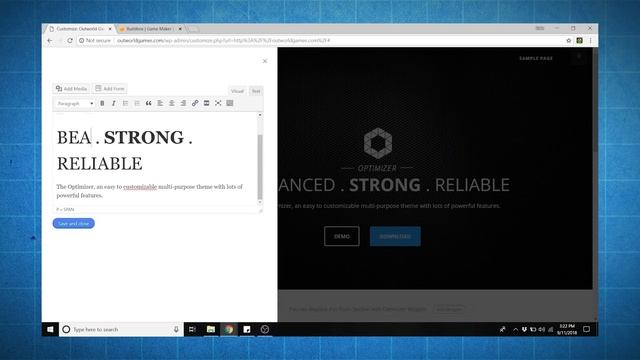
Task: Toggle the toolbar kitchen sink
Action: tap(230, 103)
